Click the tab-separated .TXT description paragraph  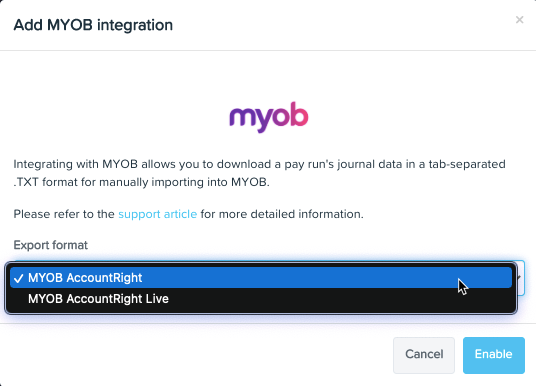[x=259, y=173]
